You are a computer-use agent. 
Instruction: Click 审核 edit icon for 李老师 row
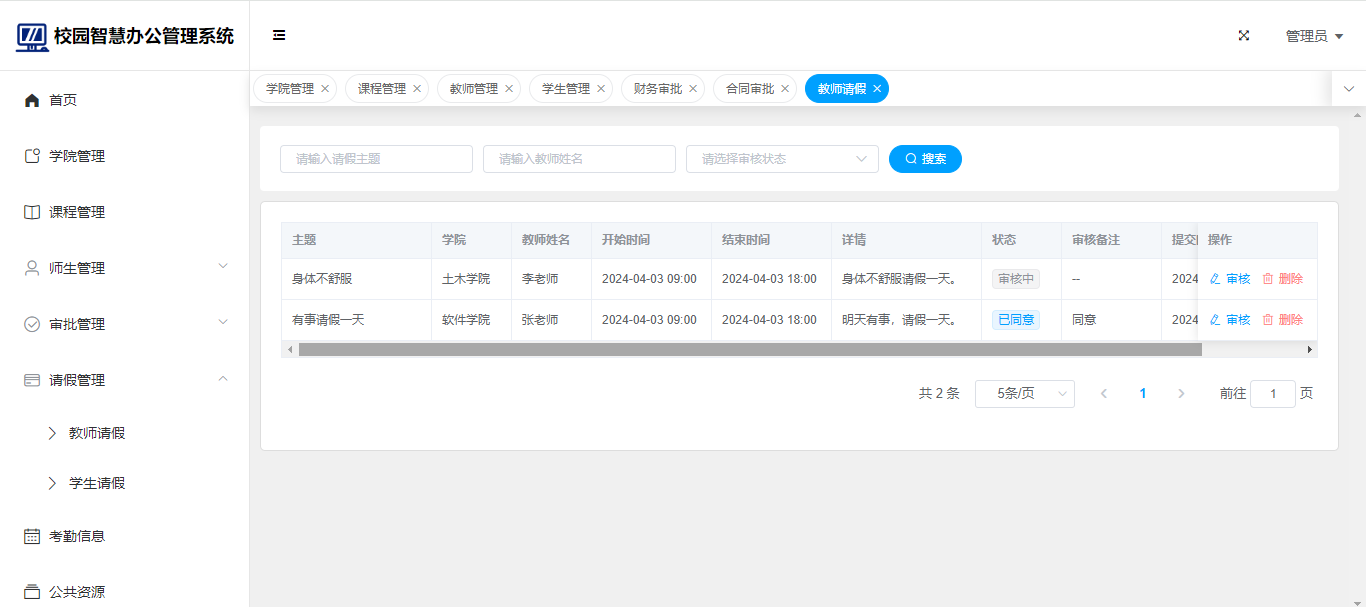(1215, 279)
